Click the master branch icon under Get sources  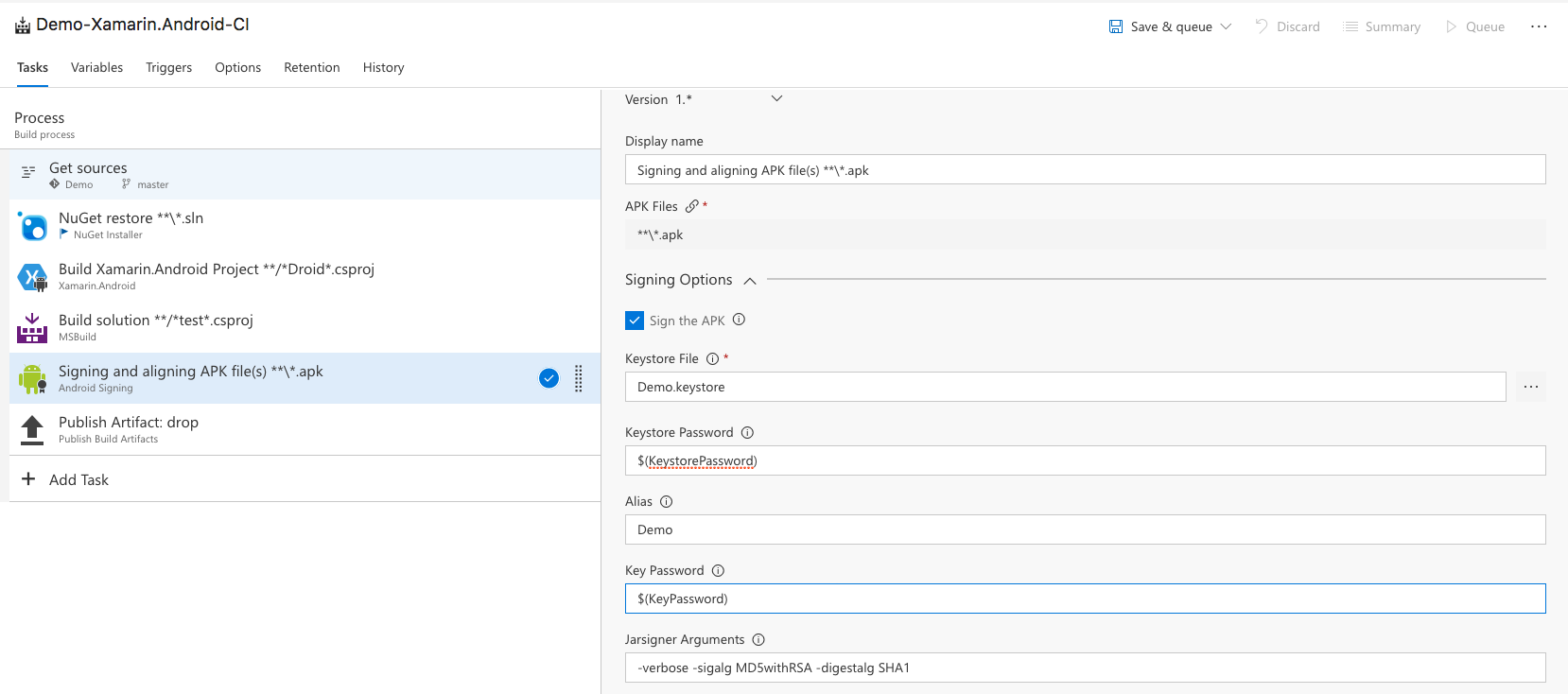126,184
